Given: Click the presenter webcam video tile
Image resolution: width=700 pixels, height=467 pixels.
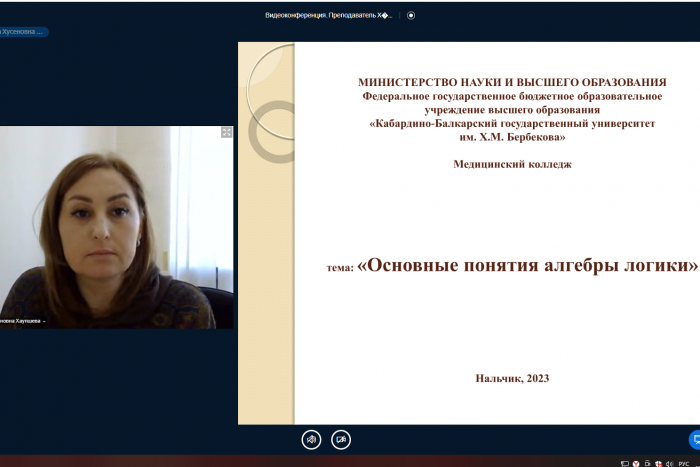Looking at the screenshot, I should [x=117, y=227].
